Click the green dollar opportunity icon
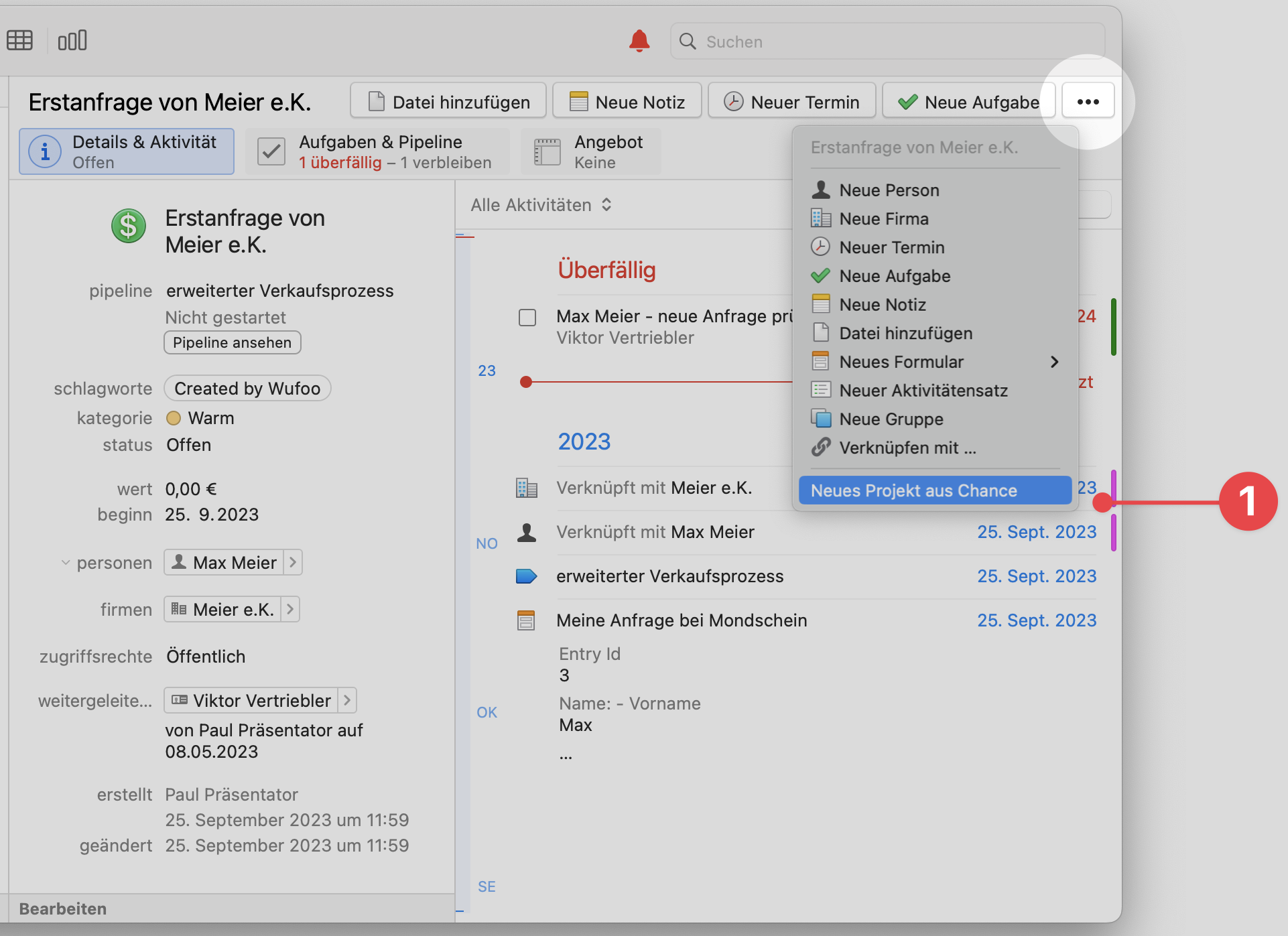 pos(129,226)
